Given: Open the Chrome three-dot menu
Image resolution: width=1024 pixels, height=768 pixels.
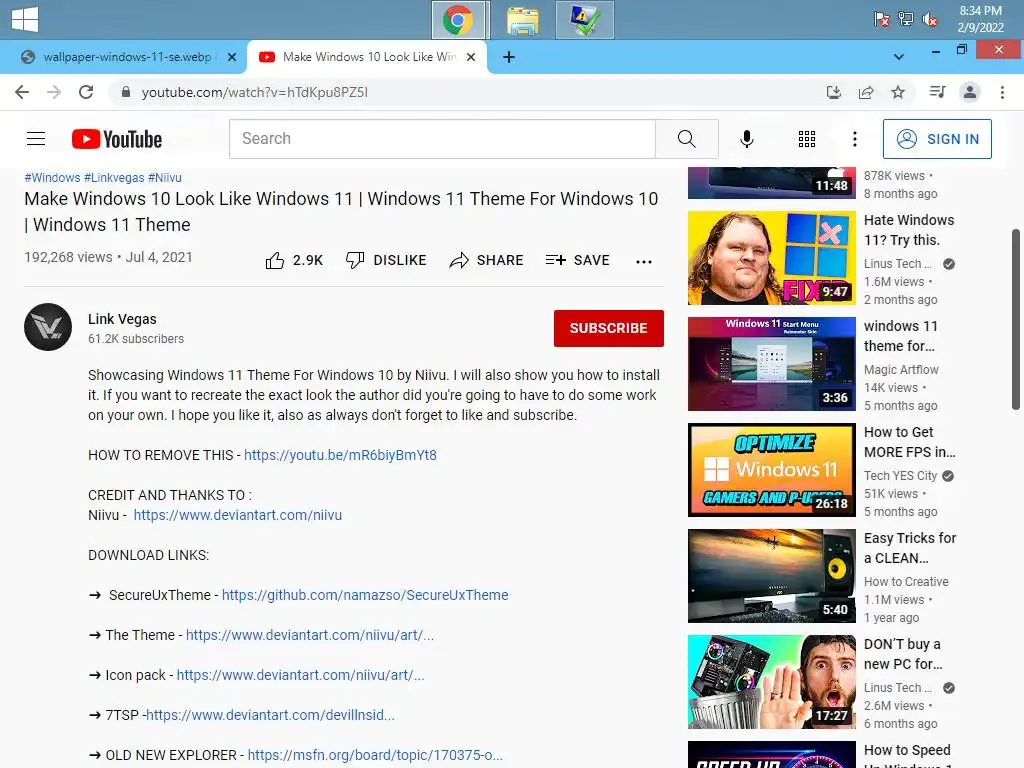Looking at the screenshot, I should click(x=1002, y=92).
